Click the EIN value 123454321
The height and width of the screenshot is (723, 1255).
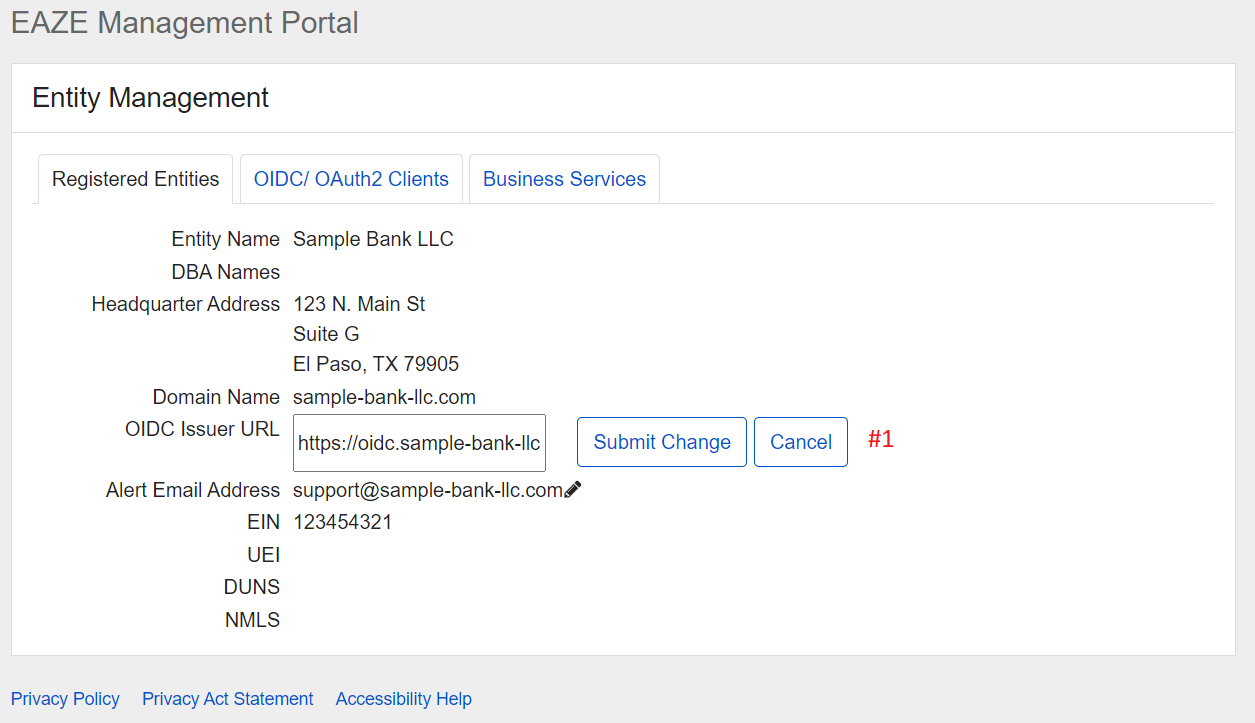click(x=342, y=522)
